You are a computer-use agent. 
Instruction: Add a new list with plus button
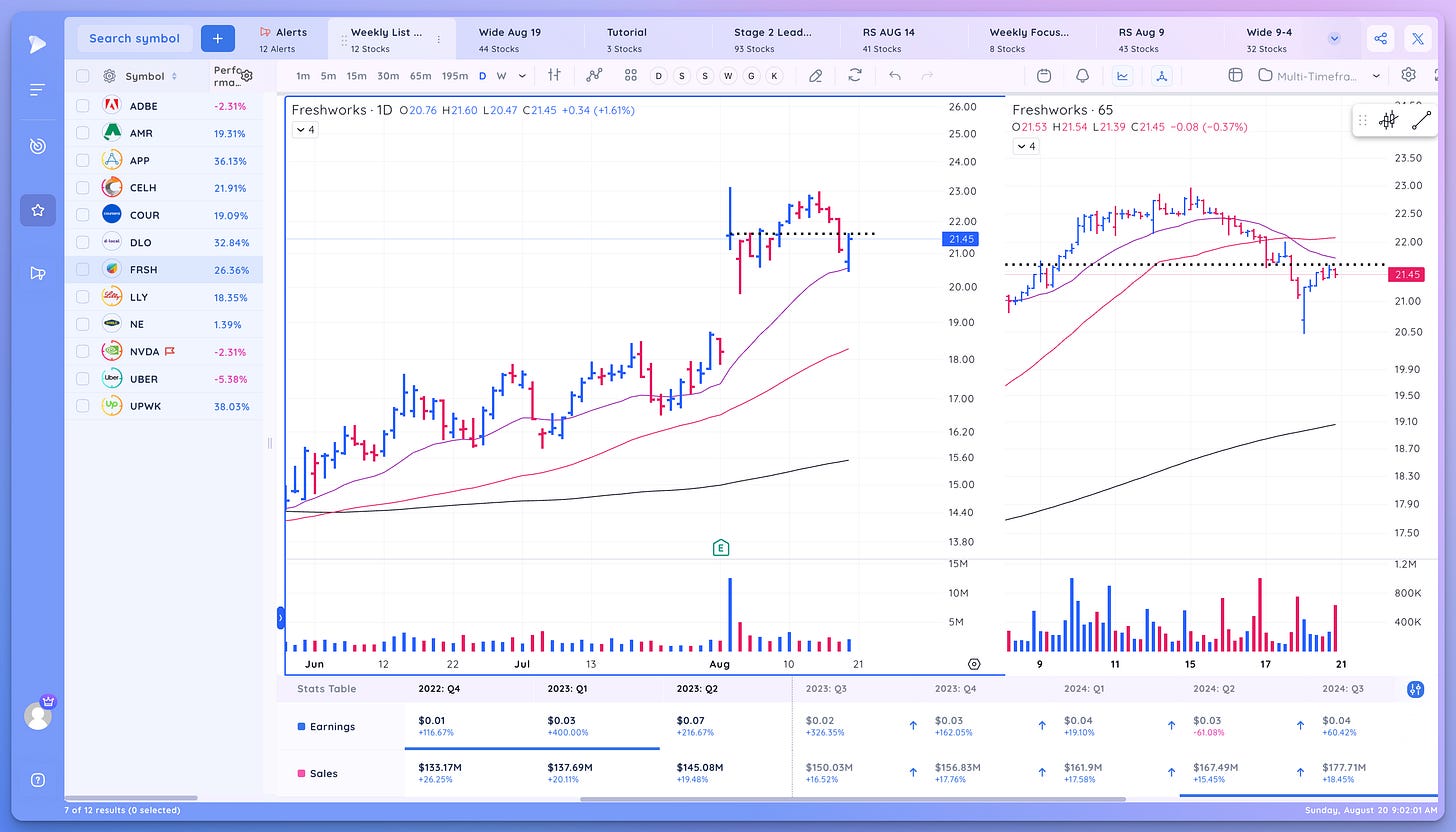(x=218, y=39)
